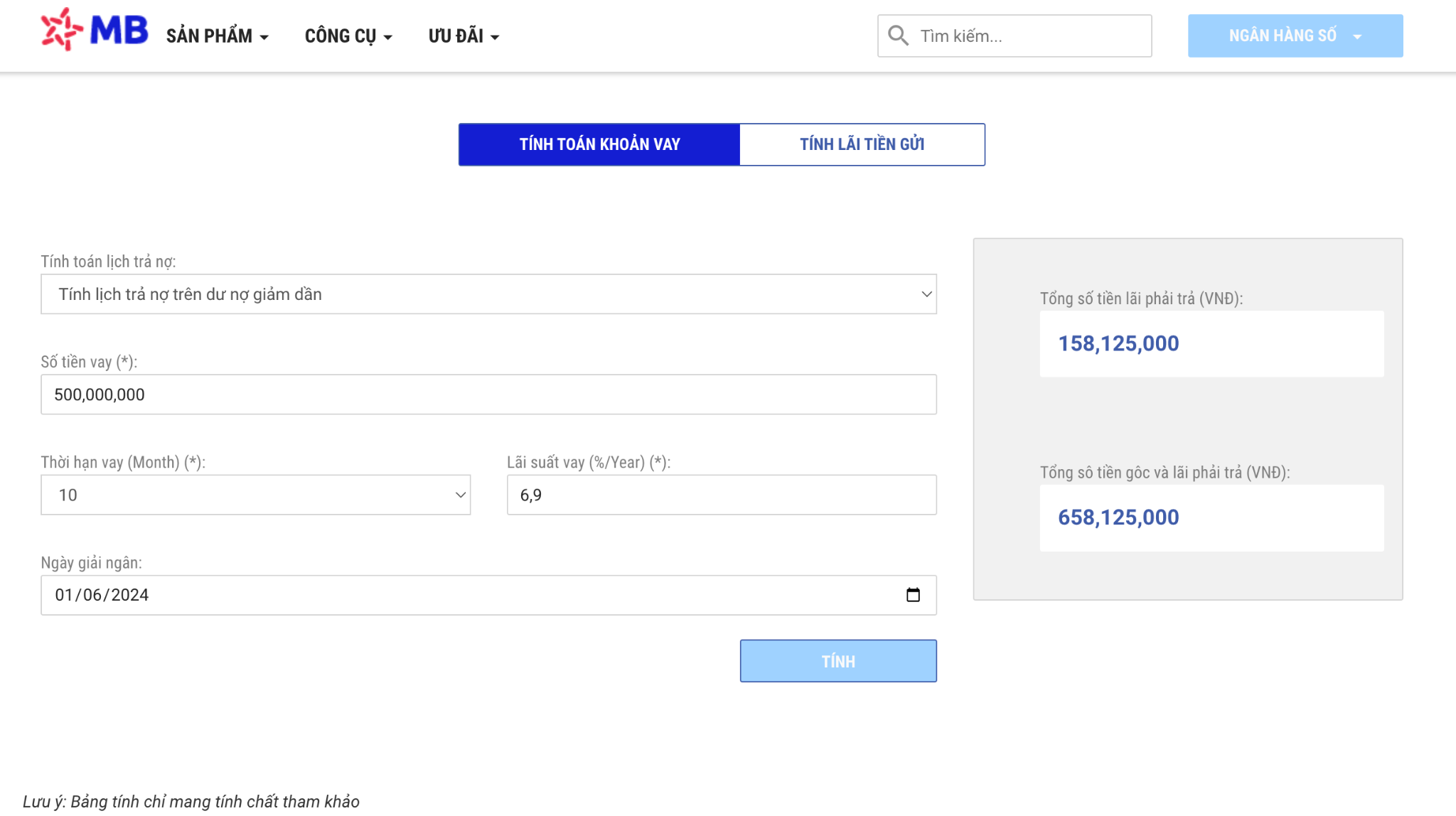Toggle between loan repayment schedule options
This screenshot has height=816, width=1456.
pos(489,293)
